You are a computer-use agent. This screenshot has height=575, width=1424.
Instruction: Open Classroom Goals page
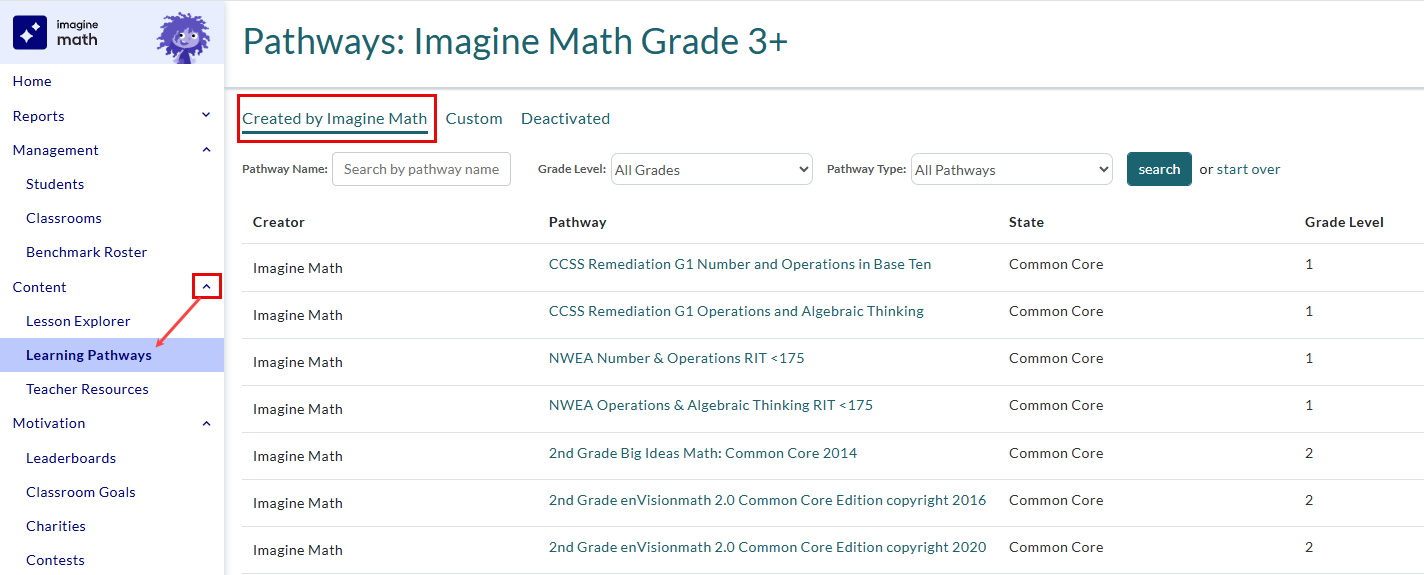(81, 492)
